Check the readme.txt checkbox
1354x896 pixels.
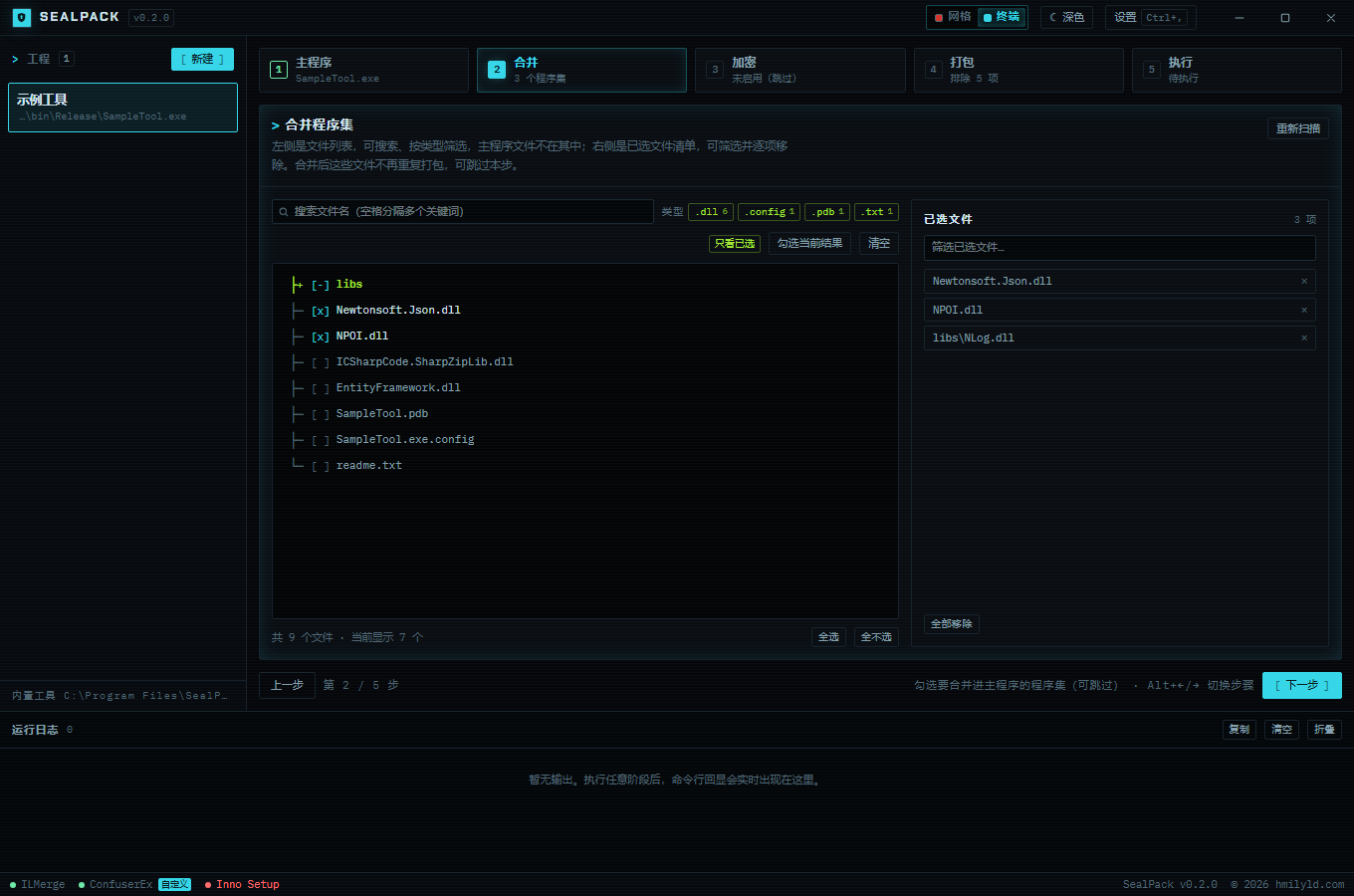click(320, 466)
